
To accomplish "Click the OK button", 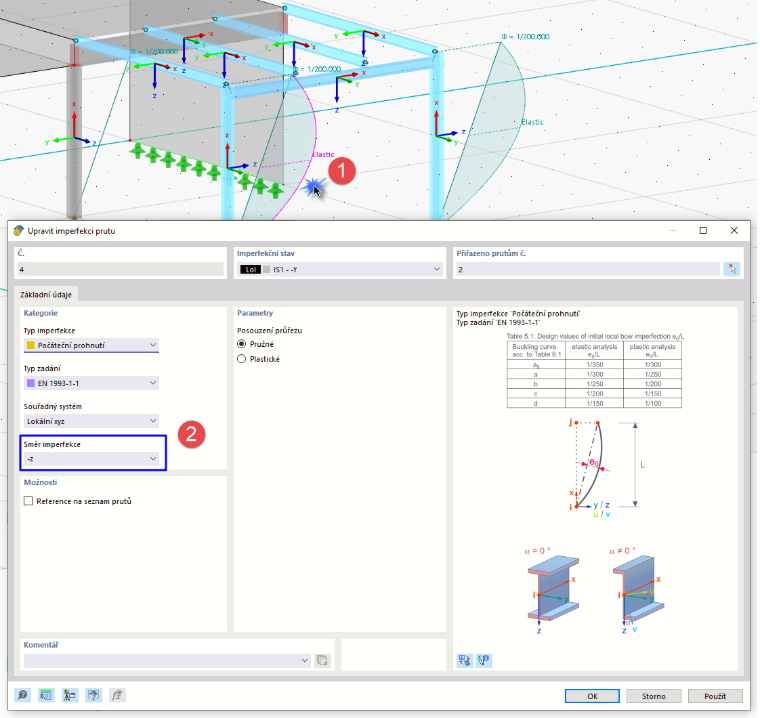I will [x=592, y=696].
